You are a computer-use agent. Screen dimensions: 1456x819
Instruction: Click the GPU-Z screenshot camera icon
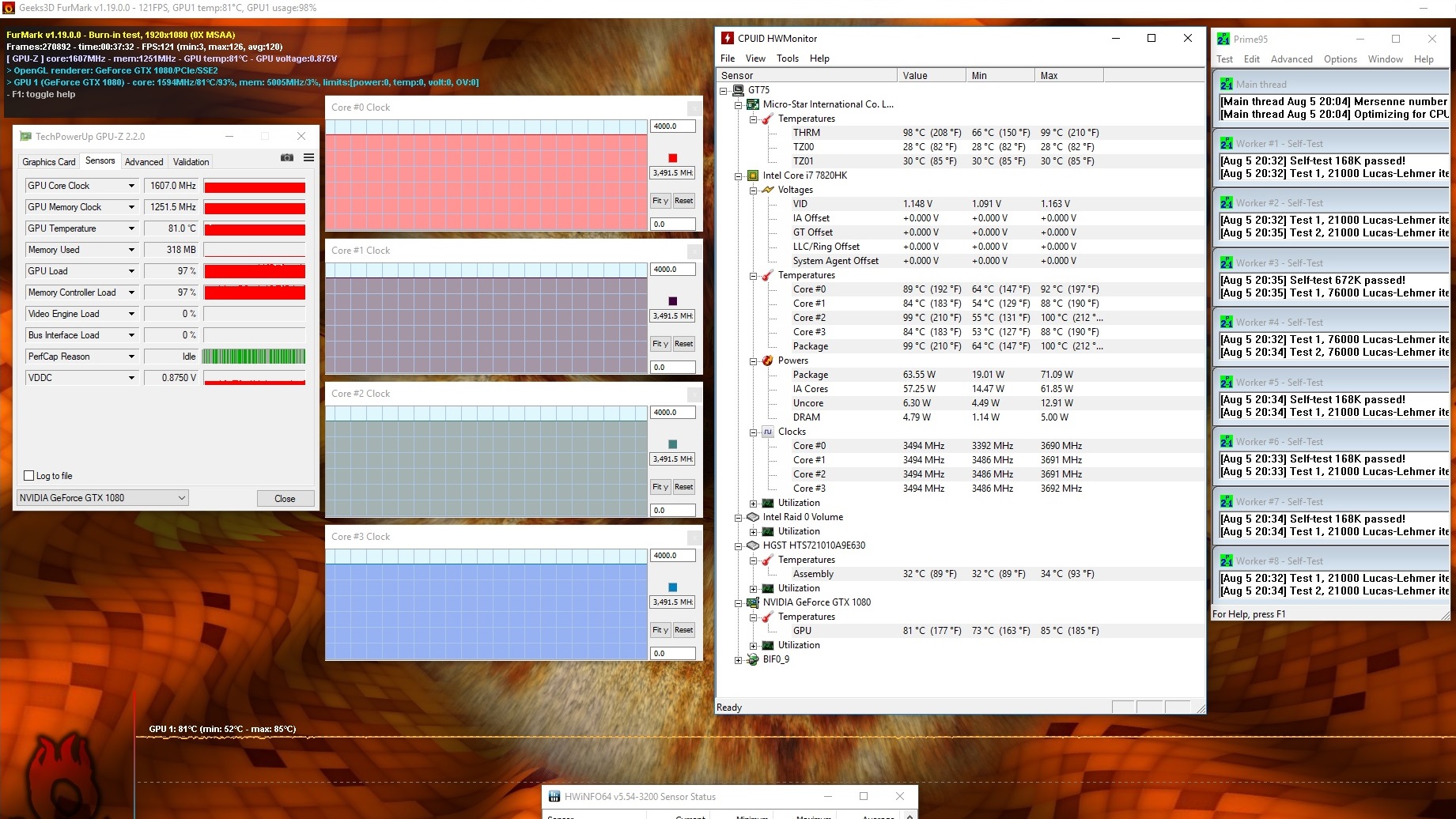click(287, 158)
